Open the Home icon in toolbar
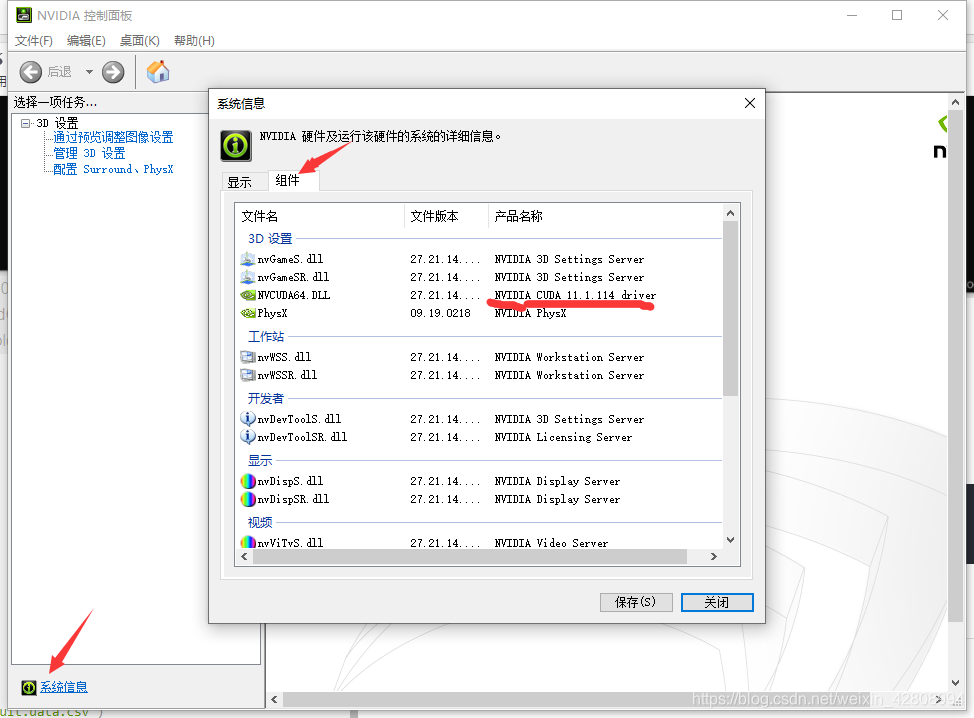Image resolution: width=974 pixels, height=718 pixels. pos(158,71)
